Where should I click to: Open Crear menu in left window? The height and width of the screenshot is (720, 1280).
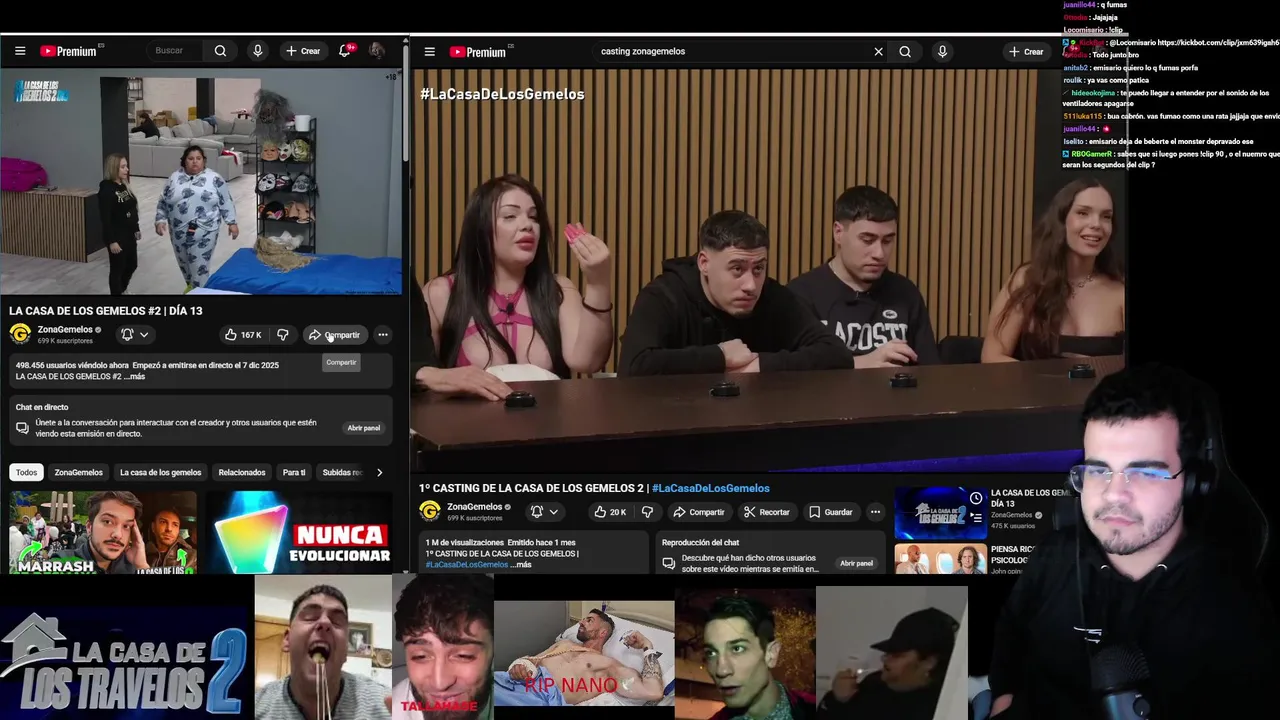[x=303, y=51]
